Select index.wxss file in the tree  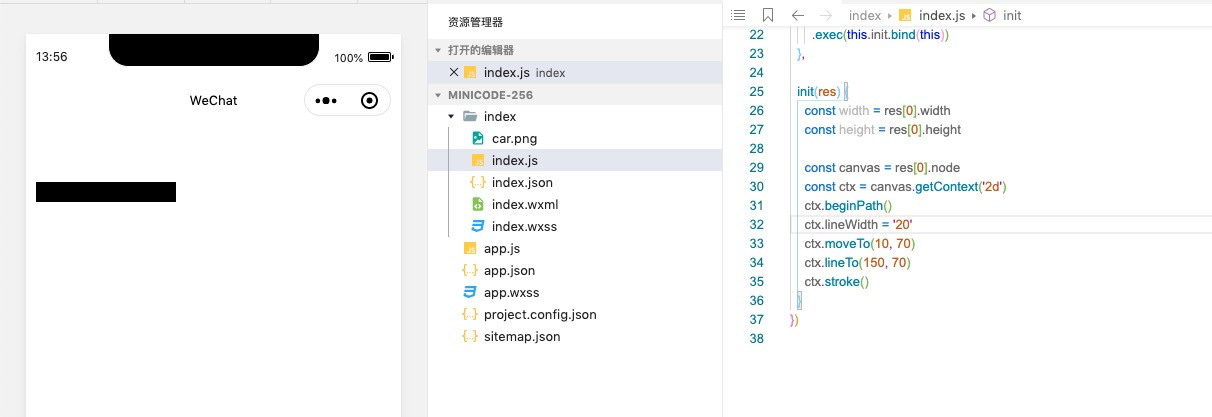click(x=524, y=226)
